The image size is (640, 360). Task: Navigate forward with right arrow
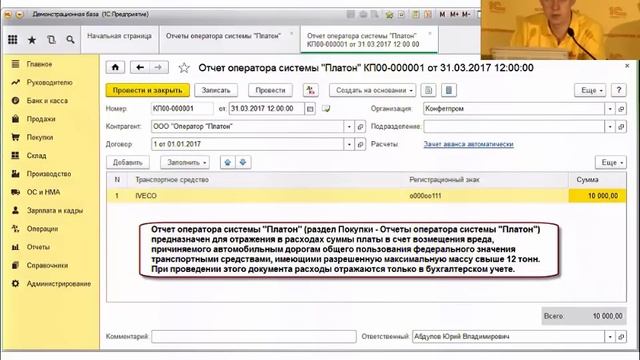[159, 67]
